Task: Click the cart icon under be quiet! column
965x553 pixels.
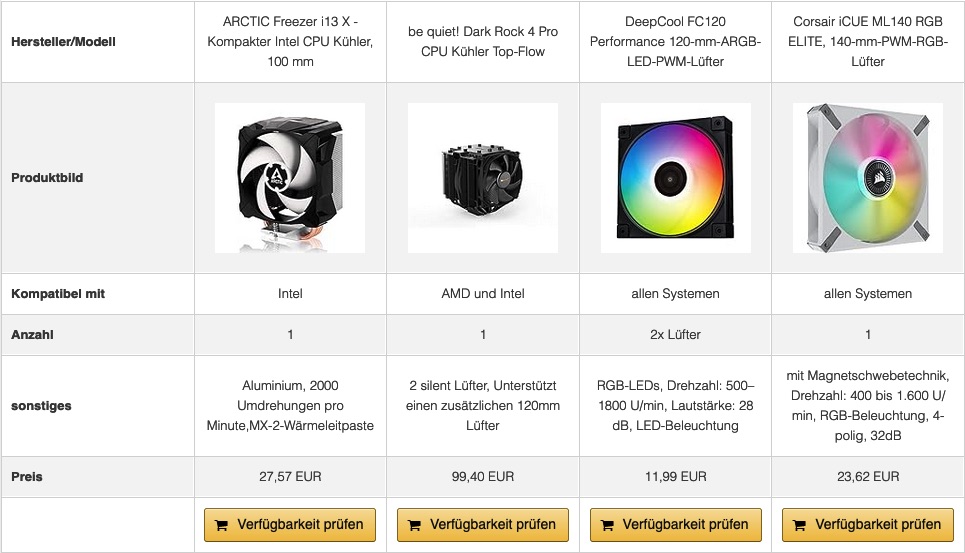Action: (415, 524)
